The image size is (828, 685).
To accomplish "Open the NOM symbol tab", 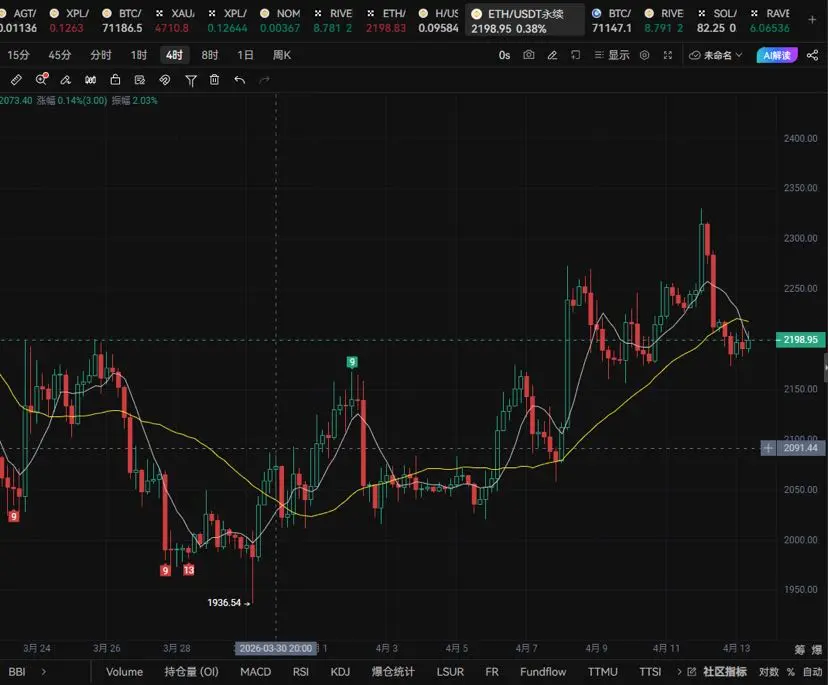I will point(280,21).
